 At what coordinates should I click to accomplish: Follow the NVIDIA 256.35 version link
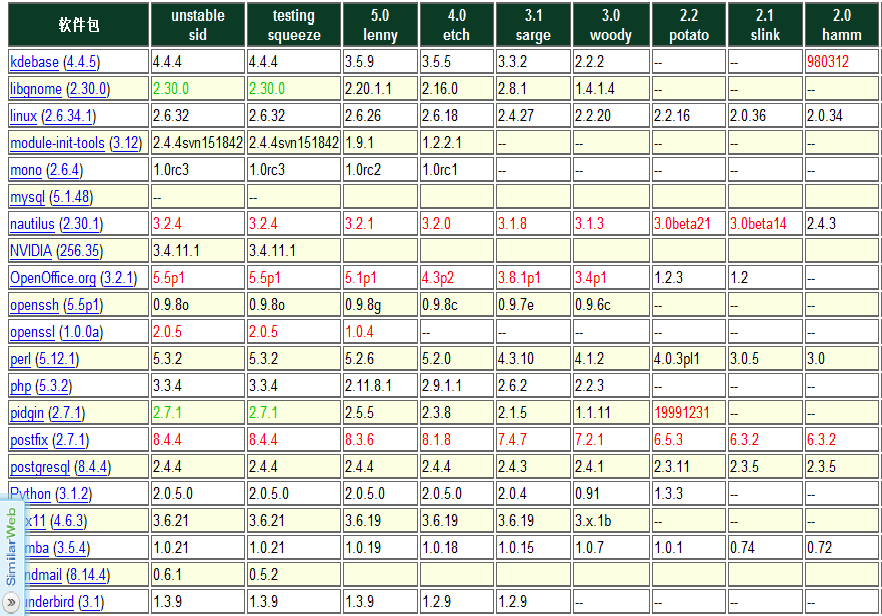tap(80, 251)
